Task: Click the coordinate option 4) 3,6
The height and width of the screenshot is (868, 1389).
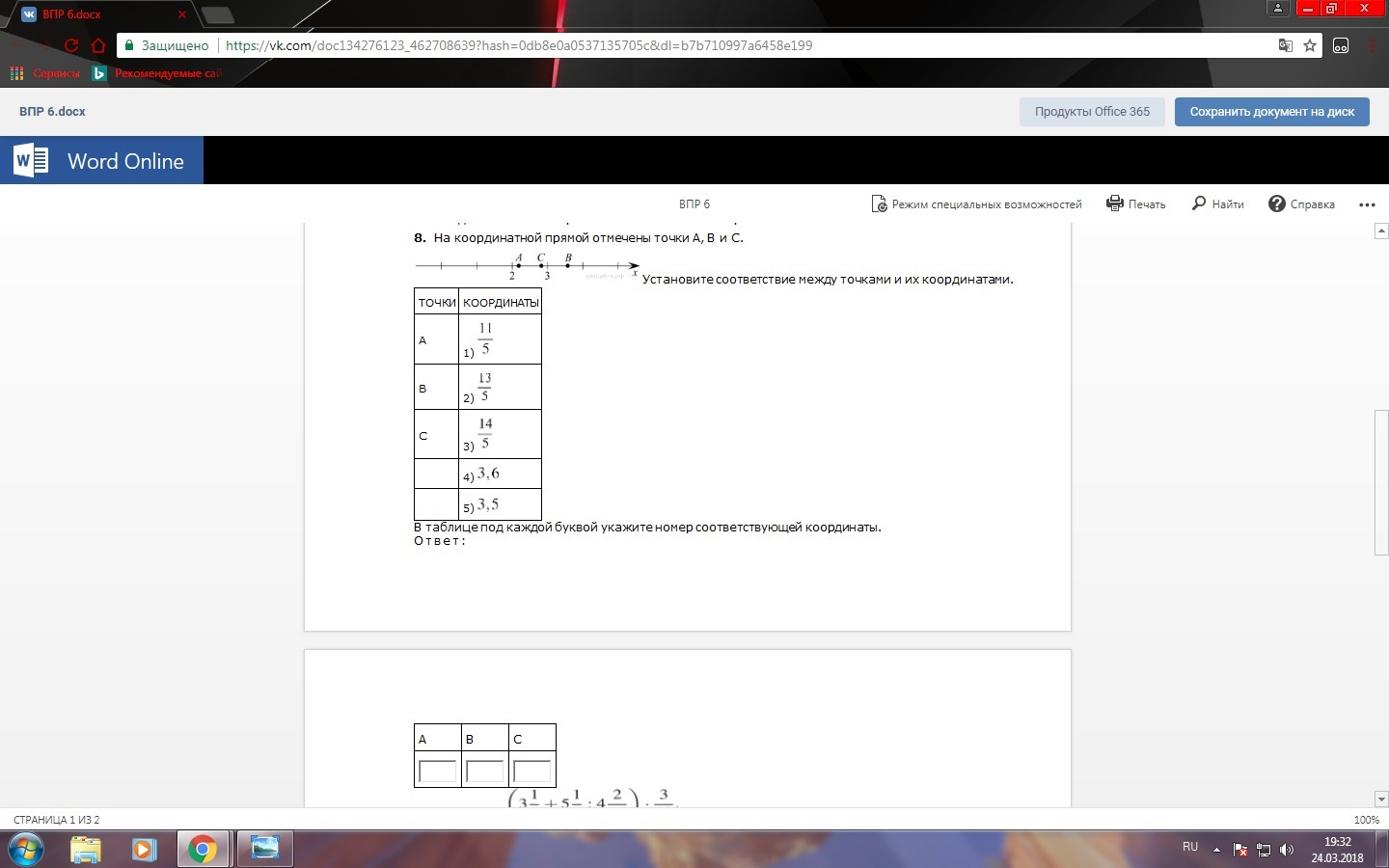Action: [x=500, y=474]
